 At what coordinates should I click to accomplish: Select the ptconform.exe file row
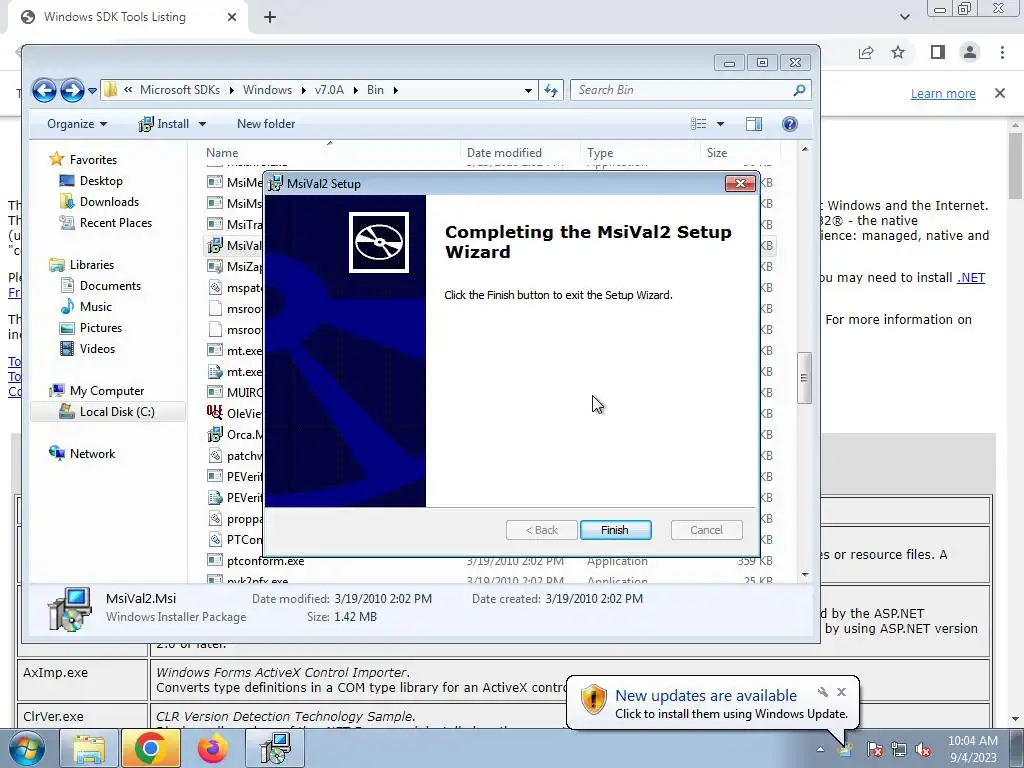tap(490, 560)
